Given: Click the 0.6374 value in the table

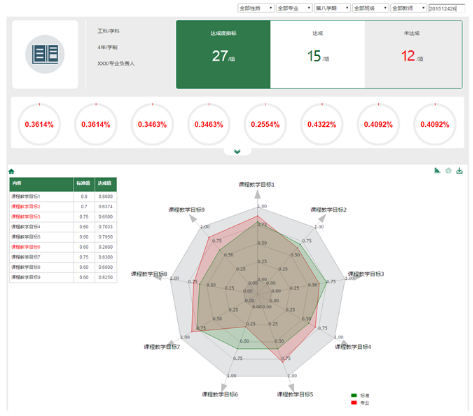Looking at the screenshot, I should point(106,207).
